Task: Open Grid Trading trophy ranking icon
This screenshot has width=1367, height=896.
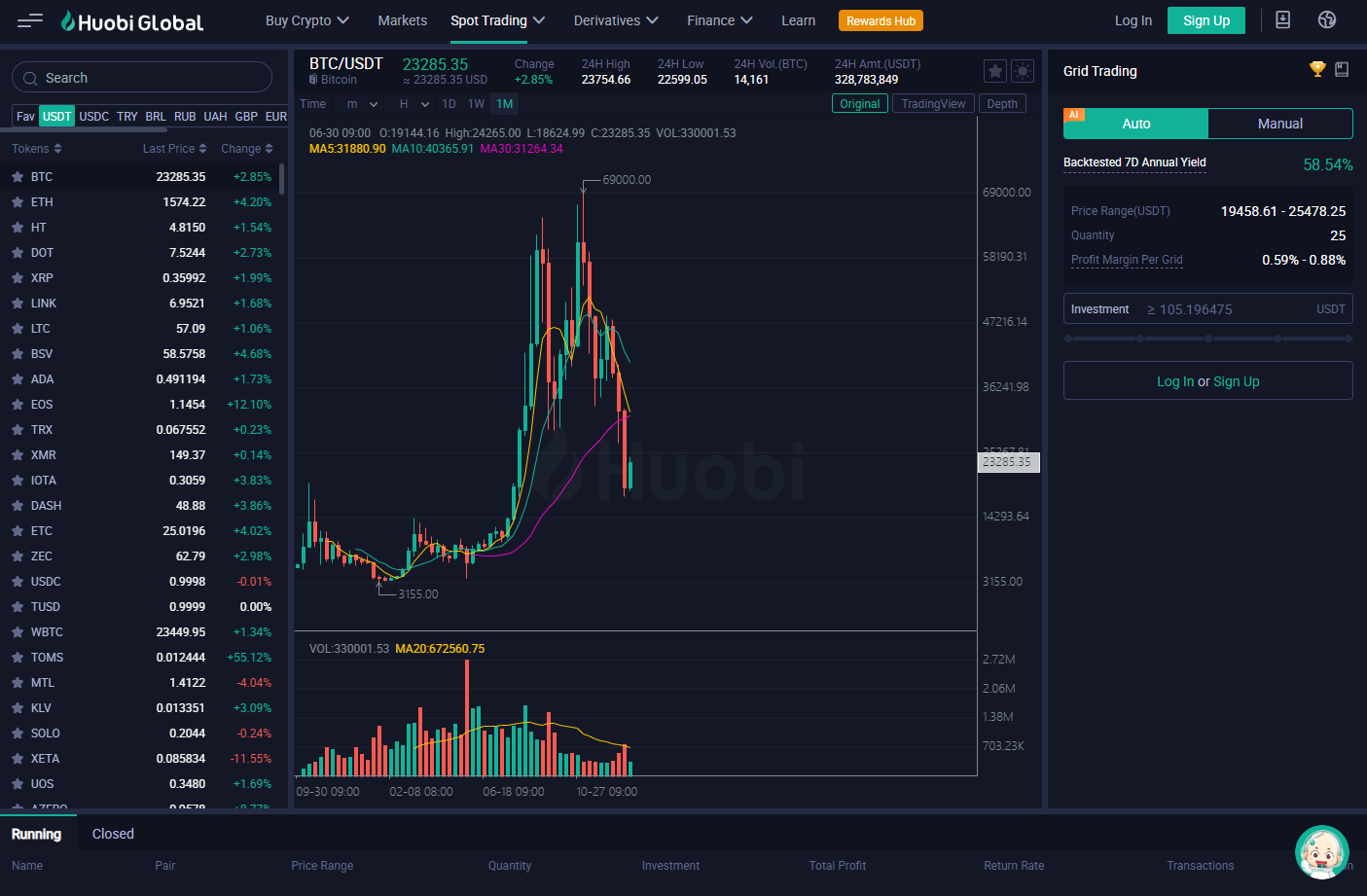Action: click(1317, 69)
